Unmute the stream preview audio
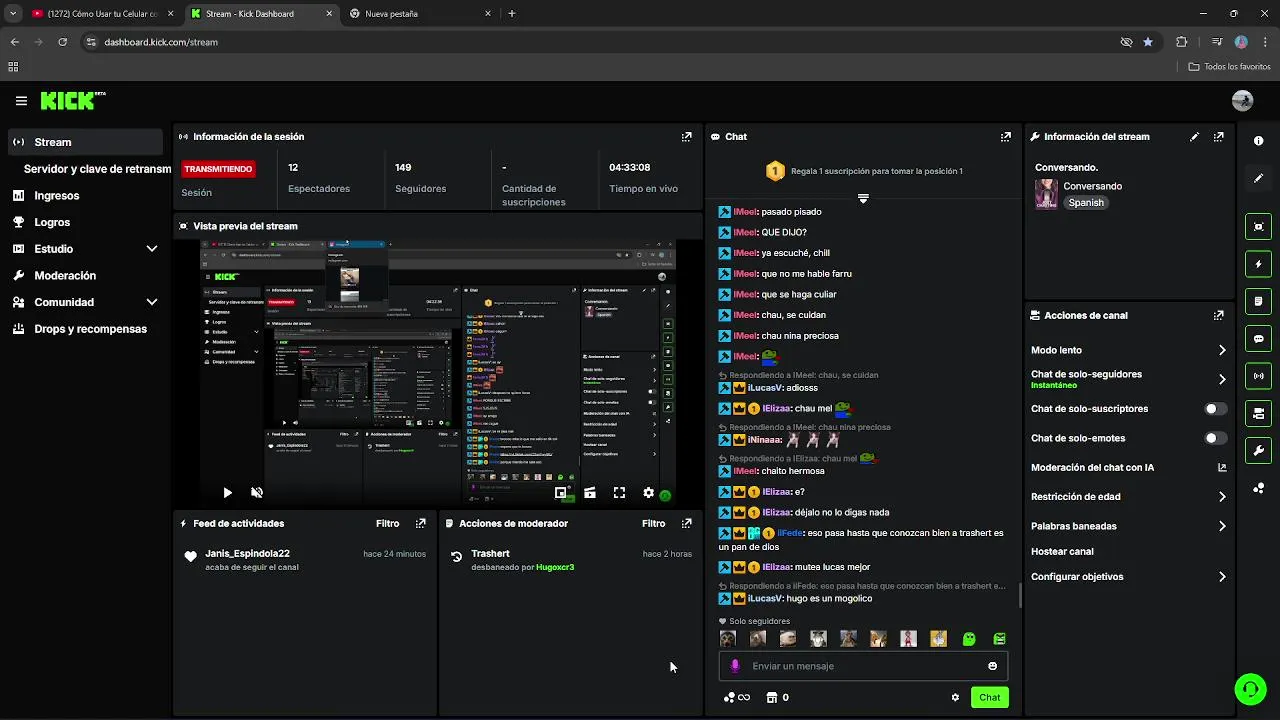Viewport: 1280px width, 720px height. 257,493
